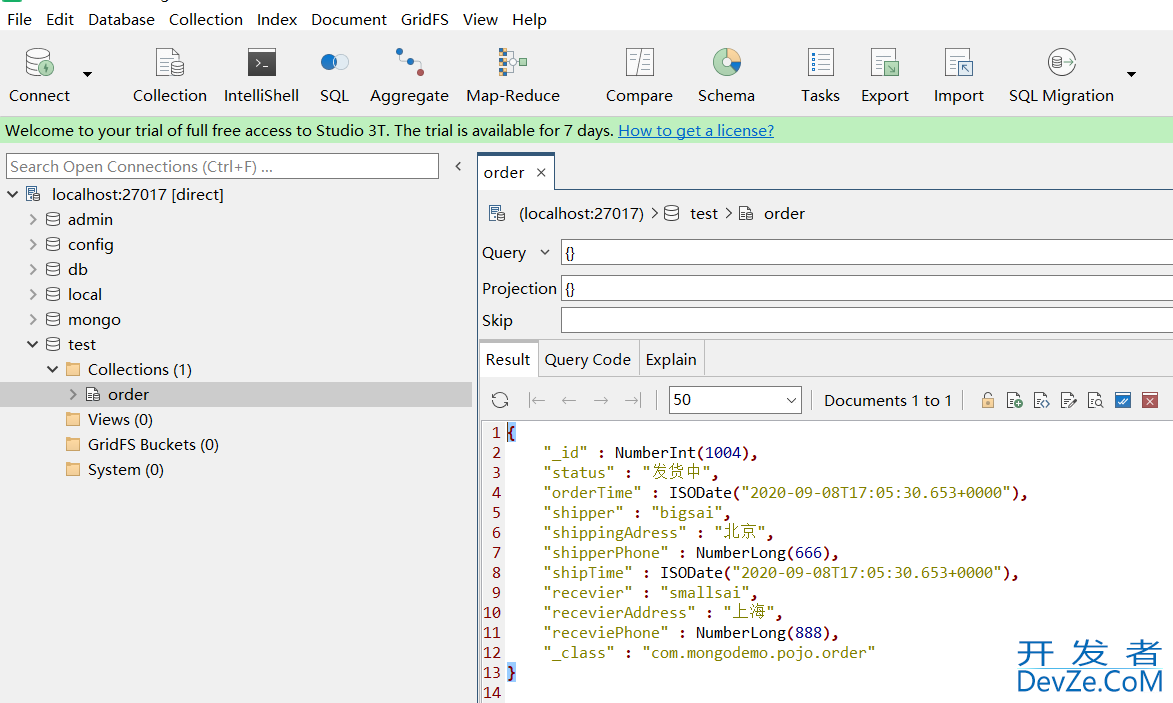Select System (0) folder
The image size is (1173, 703).
[125, 470]
